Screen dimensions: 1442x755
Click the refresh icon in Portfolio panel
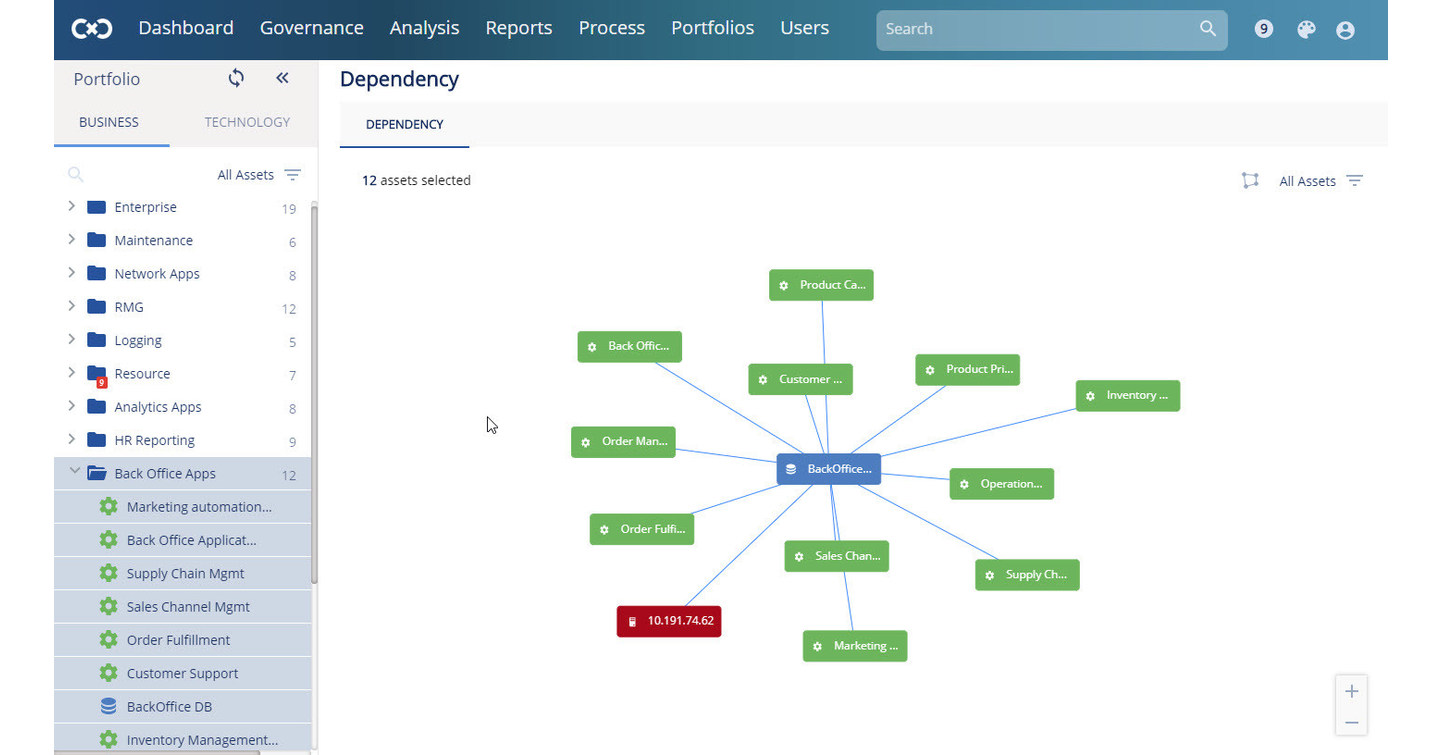click(x=236, y=78)
